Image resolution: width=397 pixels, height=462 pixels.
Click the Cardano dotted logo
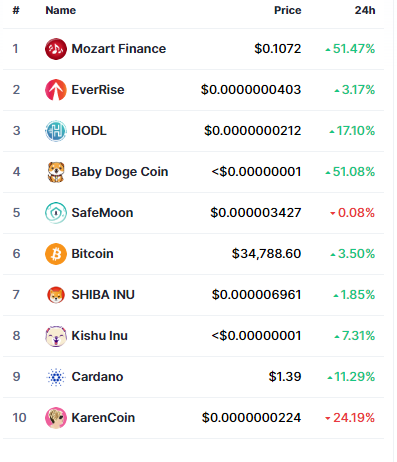[x=56, y=377]
